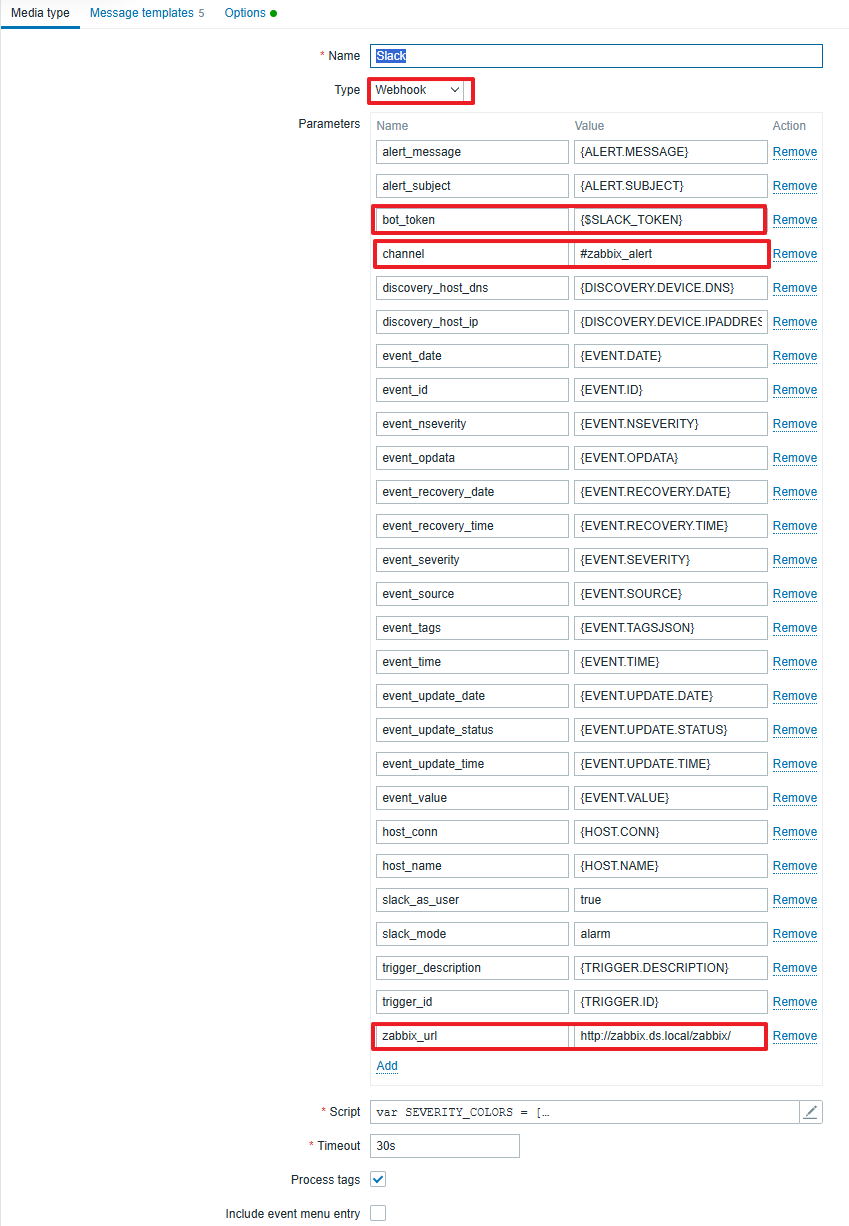Remove the event_value parameter
Viewport: 849px width, 1226px height.
pos(795,798)
